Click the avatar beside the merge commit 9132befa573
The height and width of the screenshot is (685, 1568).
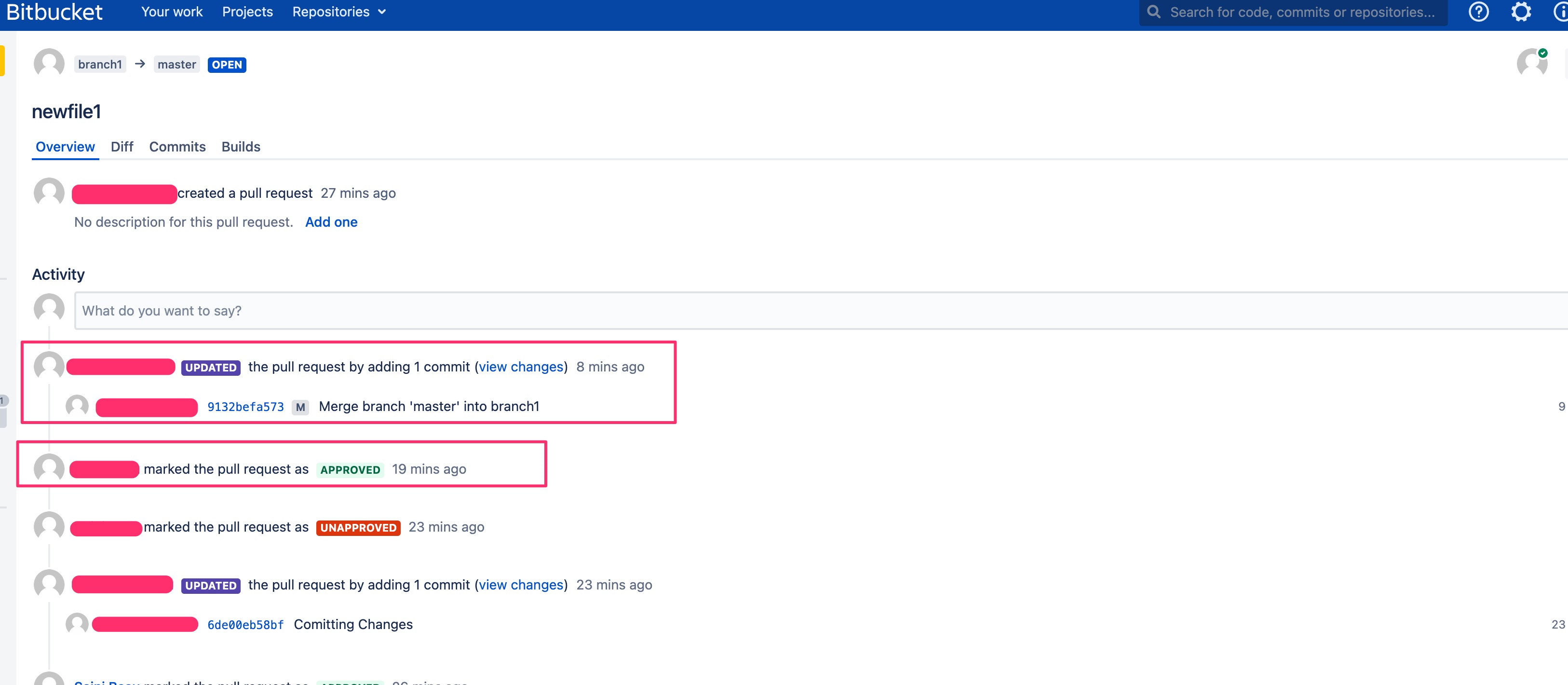pyautogui.click(x=77, y=406)
